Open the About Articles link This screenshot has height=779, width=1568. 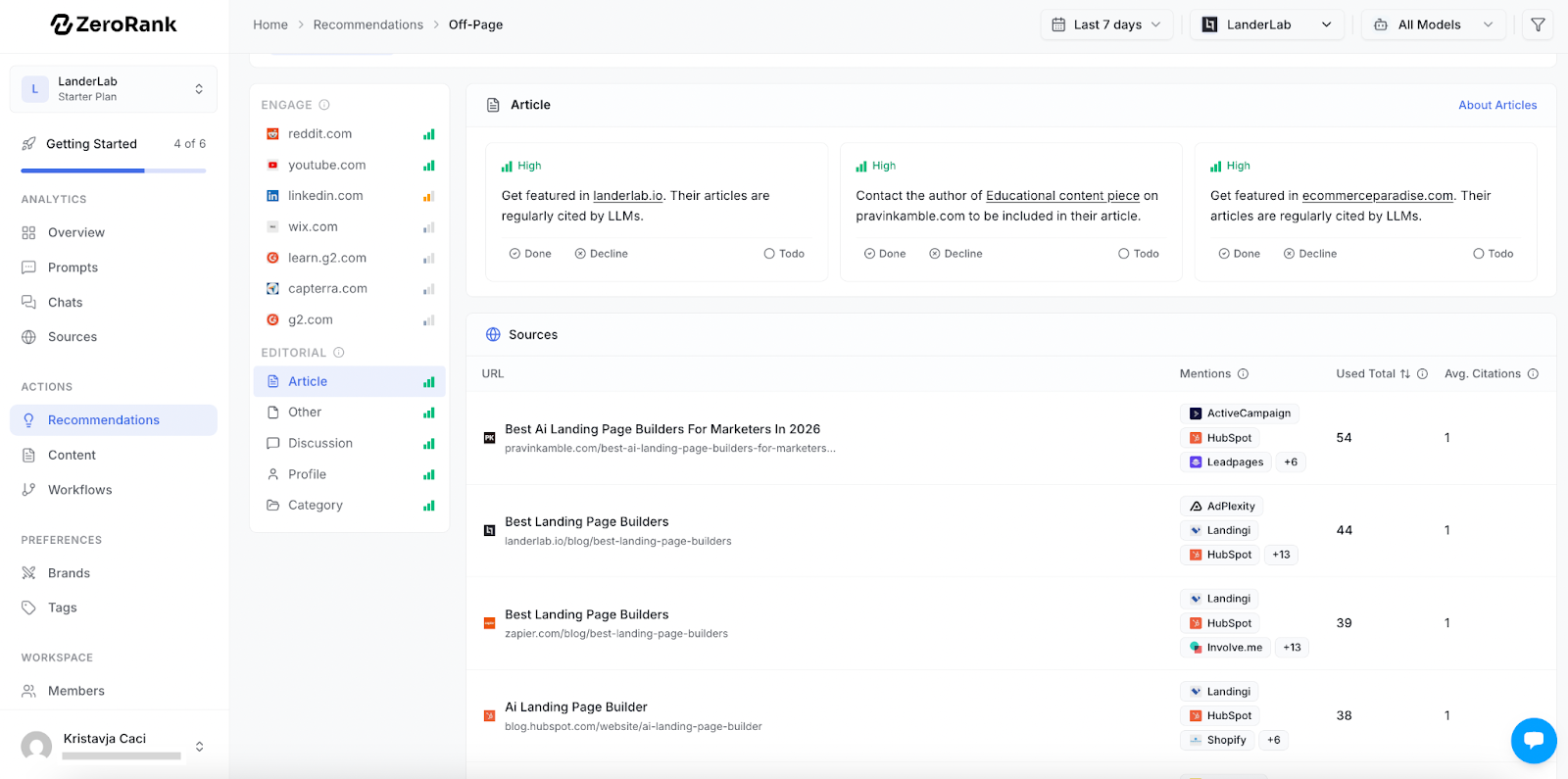[x=1497, y=105]
